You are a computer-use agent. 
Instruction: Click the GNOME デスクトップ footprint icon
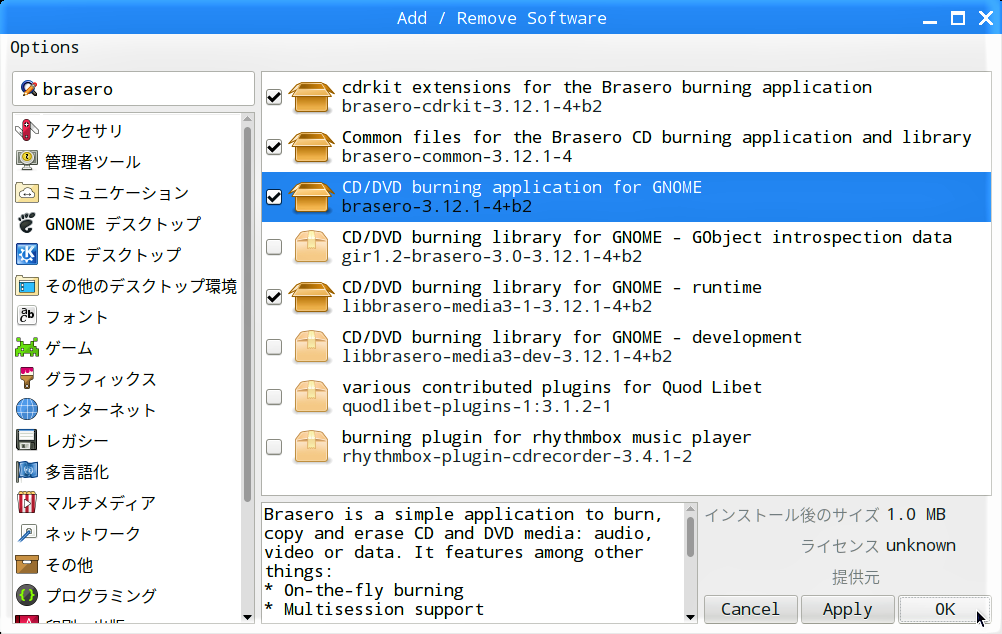click(x=27, y=224)
